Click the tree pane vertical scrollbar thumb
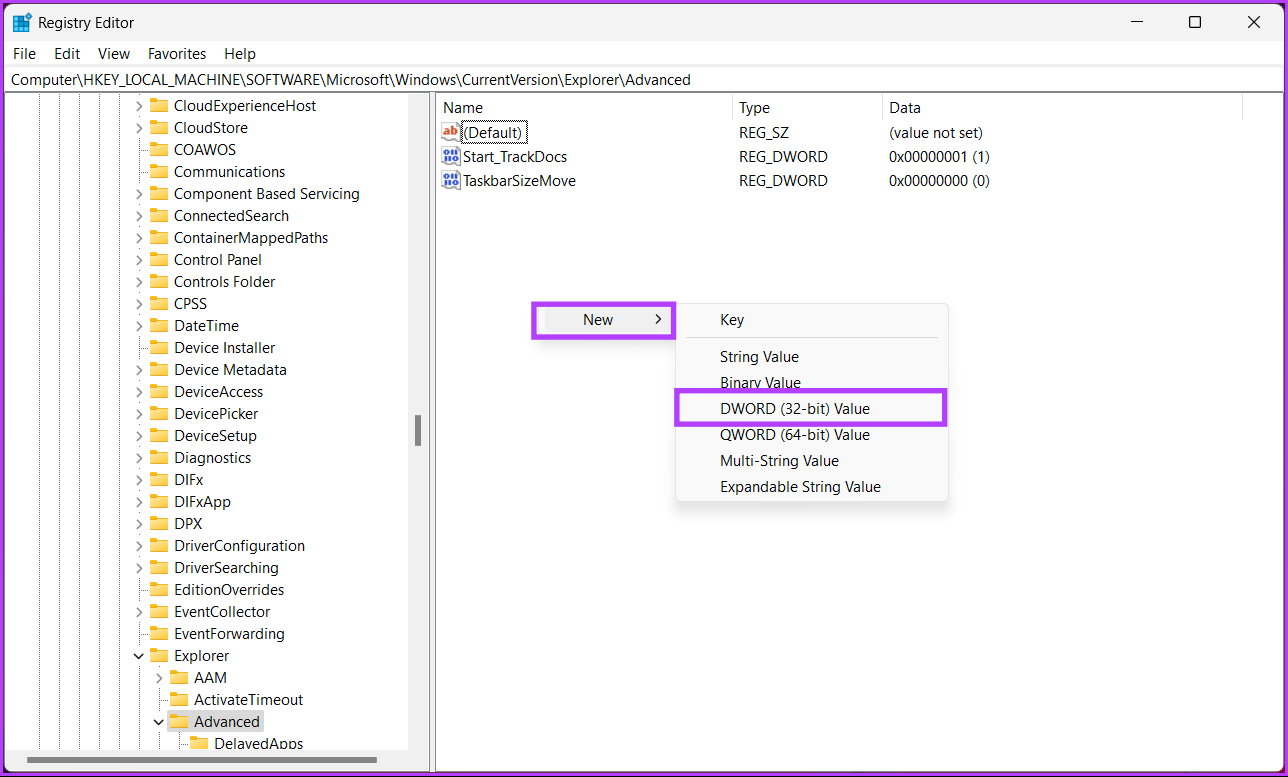The image size is (1288, 777). click(x=418, y=430)
